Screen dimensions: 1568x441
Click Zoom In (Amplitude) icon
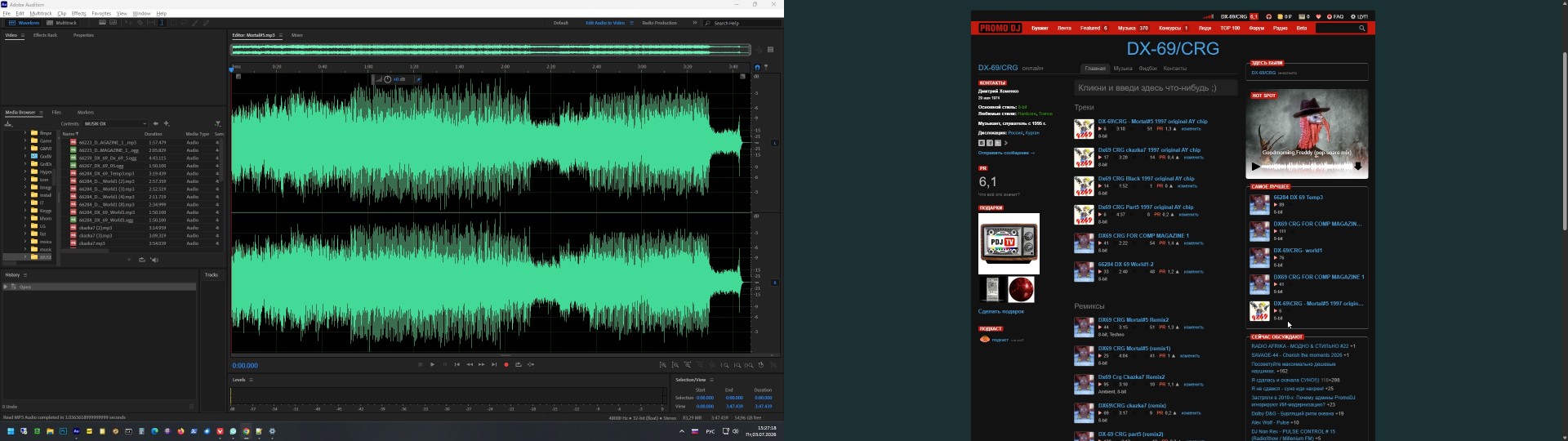(663, 365)
